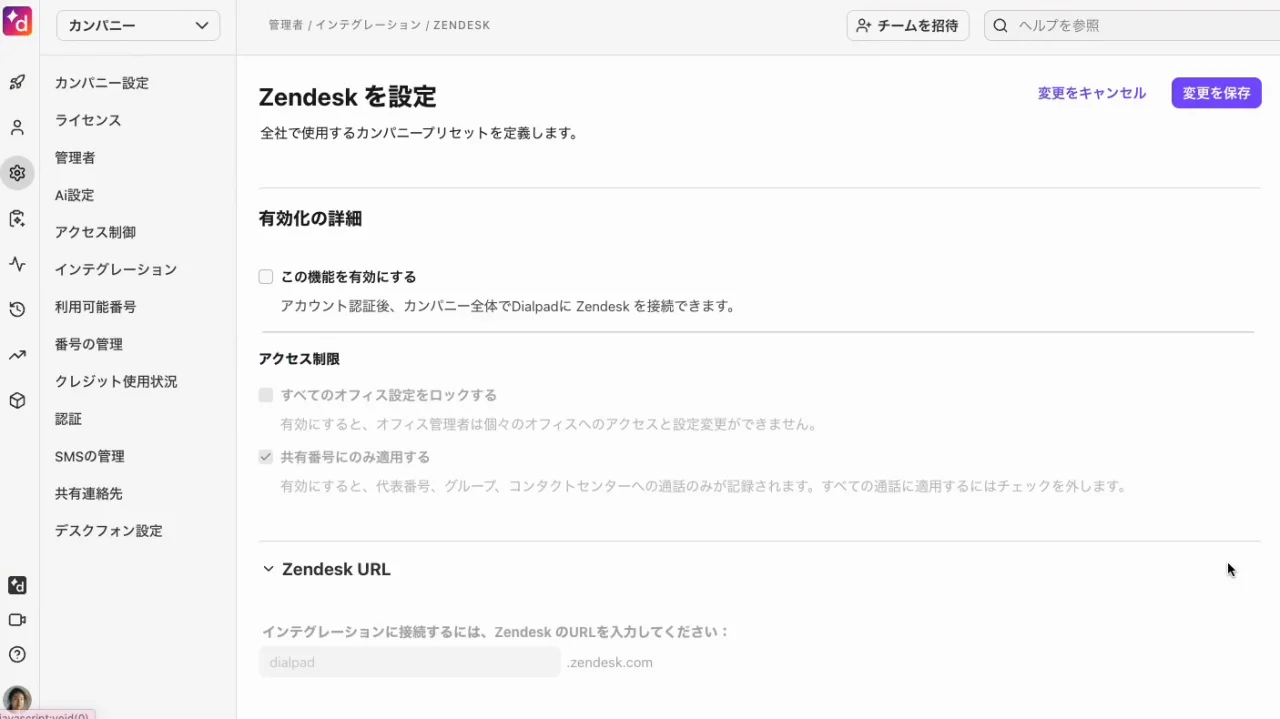Screen dimensions: 1280x719
Task: Click ZENDESK breadcrumb text
Action: point(461,25)
